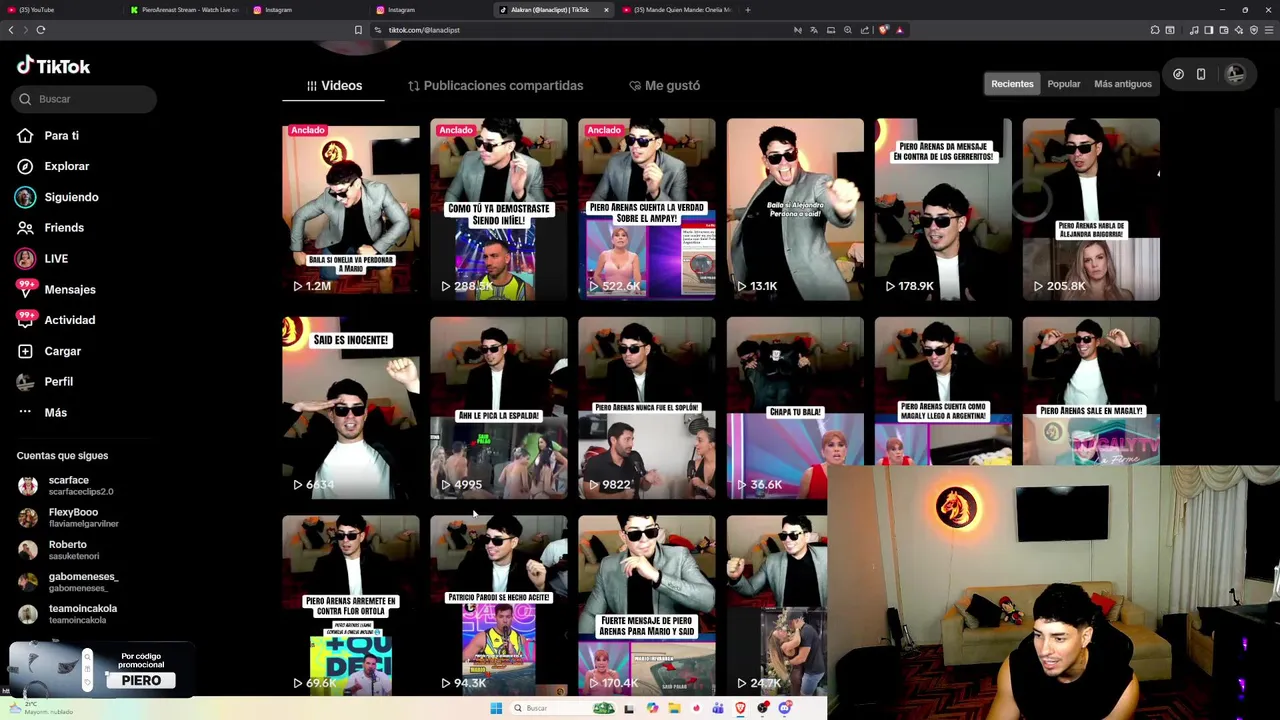
Task: Click the Buscar search field in TikTok
Action: click(x=86, y=99)
